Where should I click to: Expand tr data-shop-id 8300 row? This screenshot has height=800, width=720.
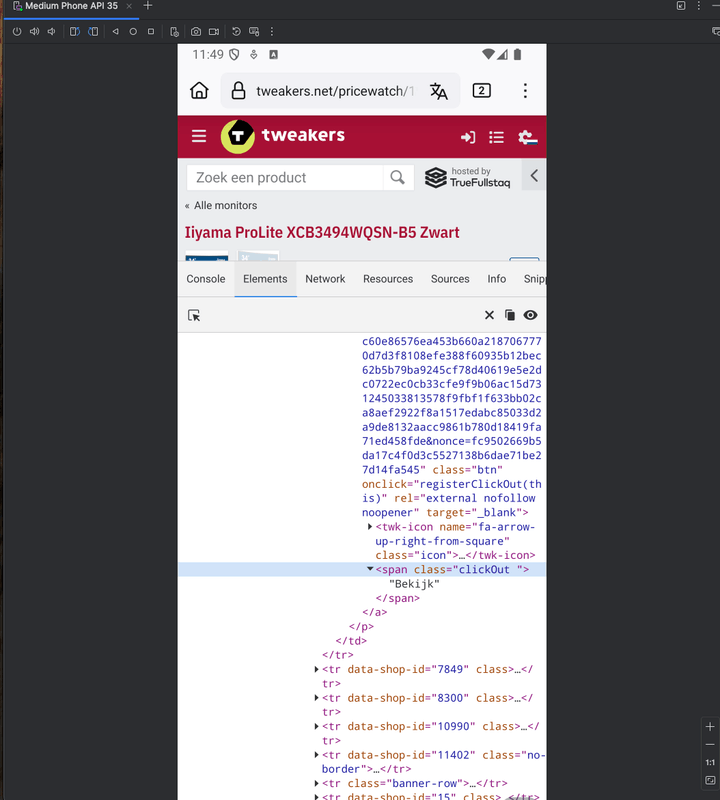click(x=316, y=697)
